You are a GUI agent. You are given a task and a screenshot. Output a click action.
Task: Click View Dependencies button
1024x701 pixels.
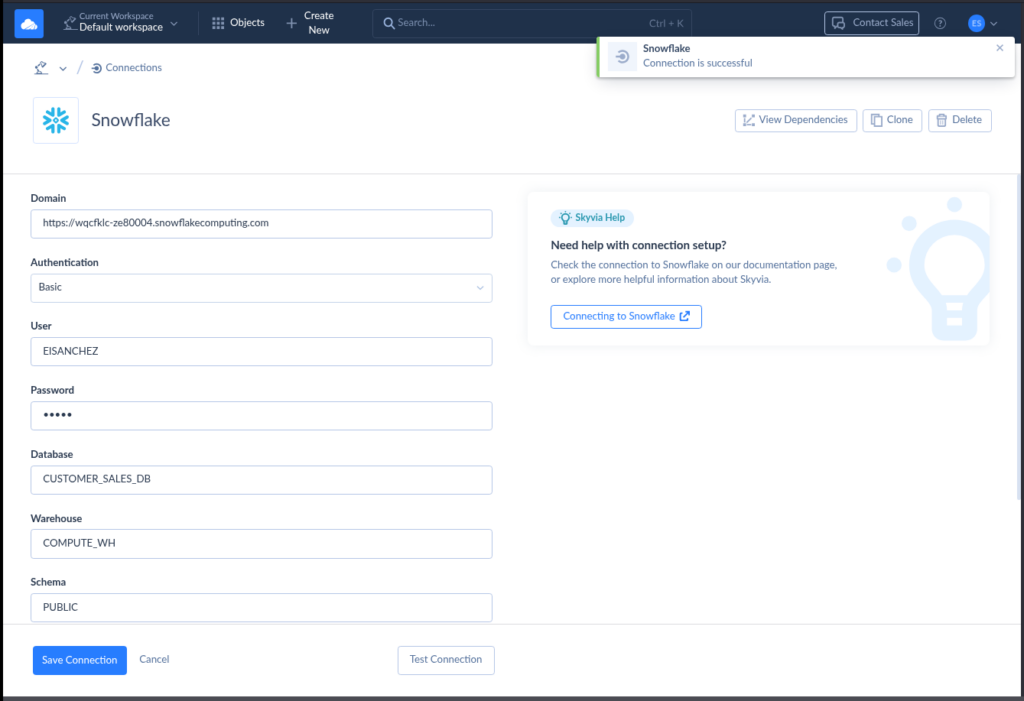pyautogui.click(x=795, y=120)
